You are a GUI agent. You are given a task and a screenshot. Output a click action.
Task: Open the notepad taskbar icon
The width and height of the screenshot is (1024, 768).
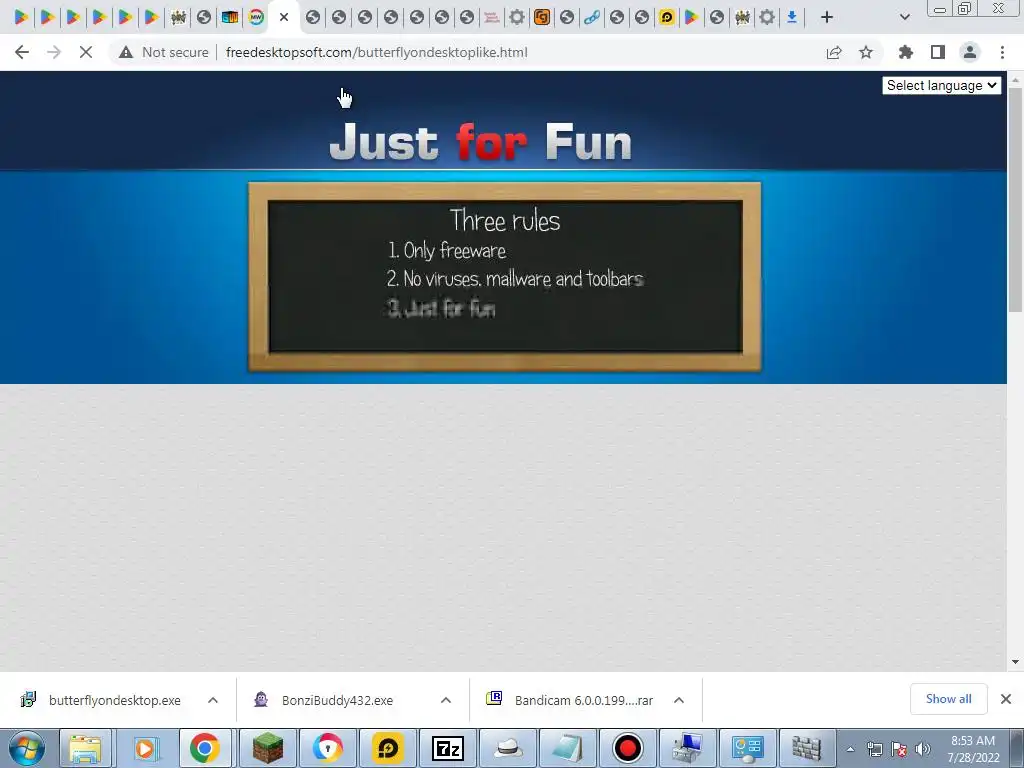(x=568, y=748)
